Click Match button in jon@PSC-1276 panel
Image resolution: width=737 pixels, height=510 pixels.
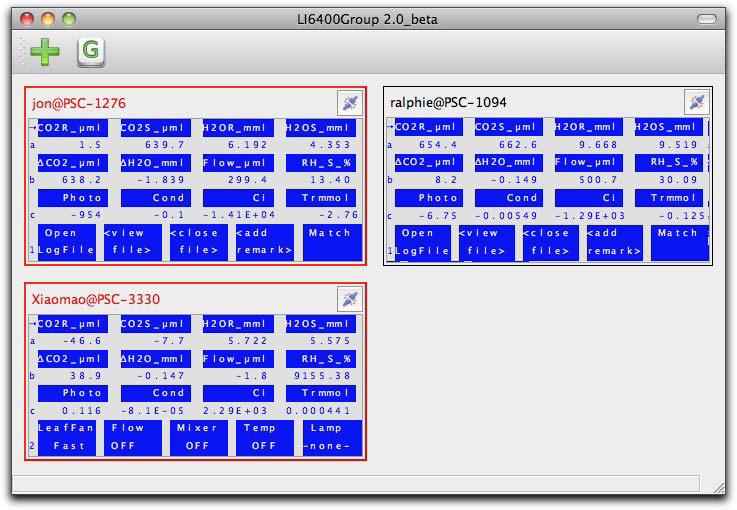tap(332, 242)
